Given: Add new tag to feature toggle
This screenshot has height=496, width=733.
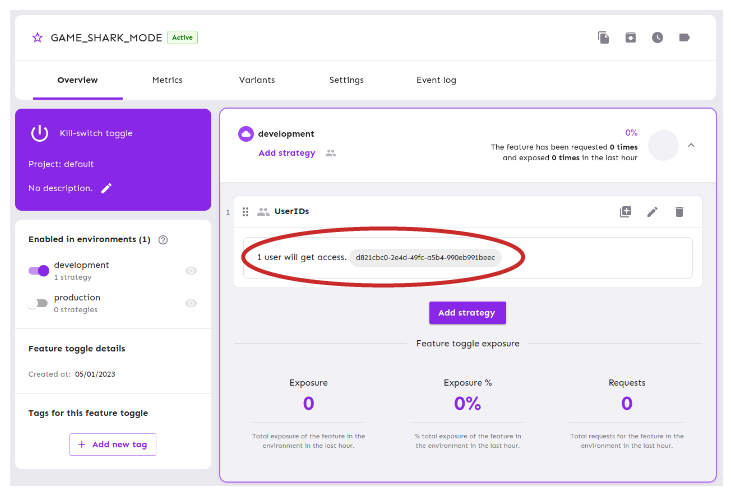Looking at the screenshot, I should click(113, 444).
